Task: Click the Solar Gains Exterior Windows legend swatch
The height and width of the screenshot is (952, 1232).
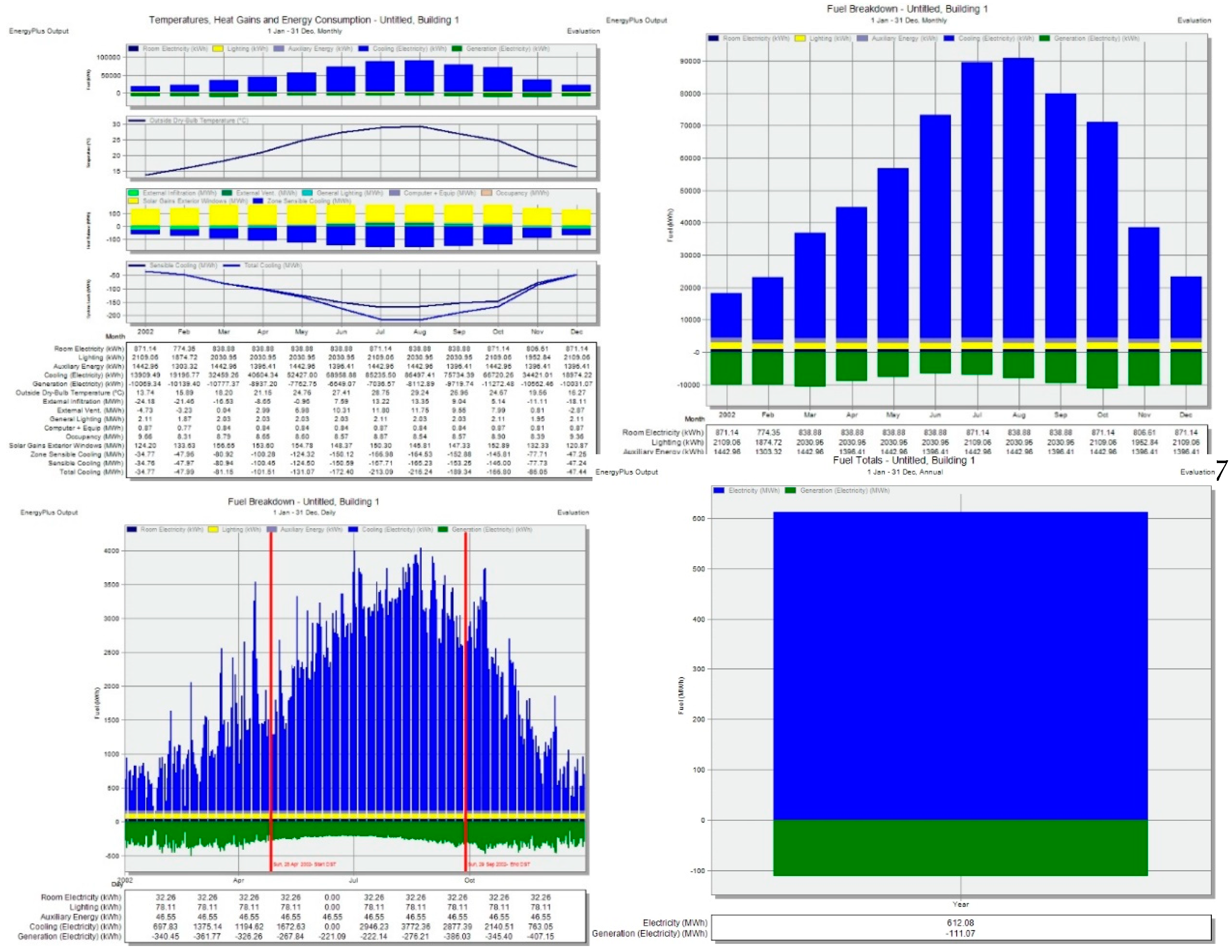Action: (x=133, y=201)
